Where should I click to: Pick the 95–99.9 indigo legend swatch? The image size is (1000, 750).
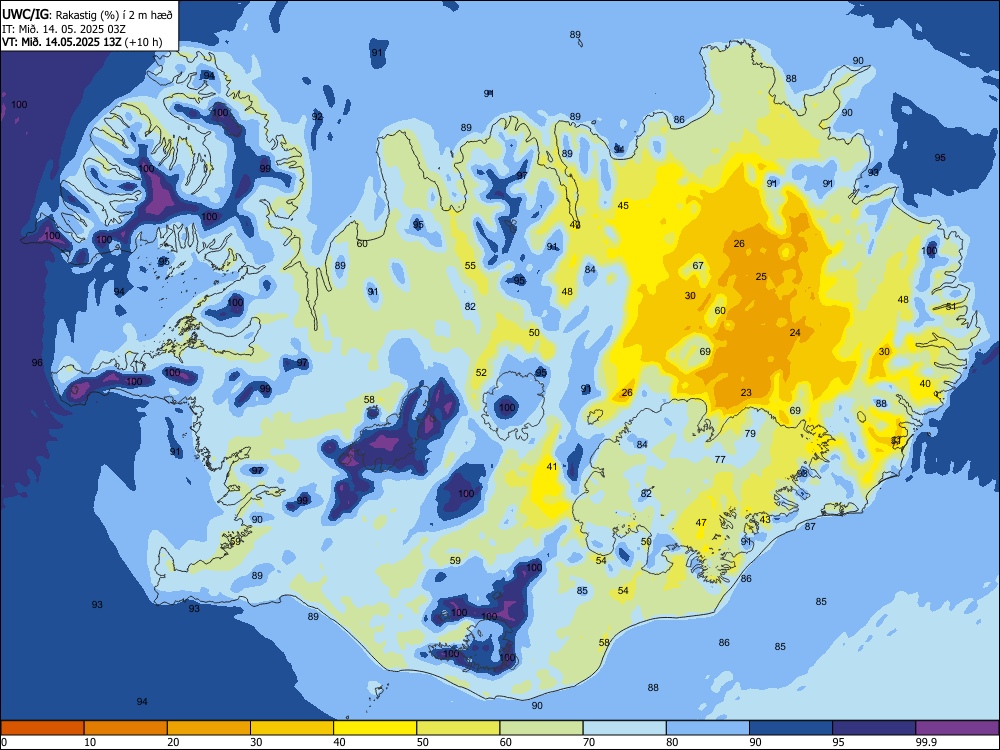pos(874,728)
